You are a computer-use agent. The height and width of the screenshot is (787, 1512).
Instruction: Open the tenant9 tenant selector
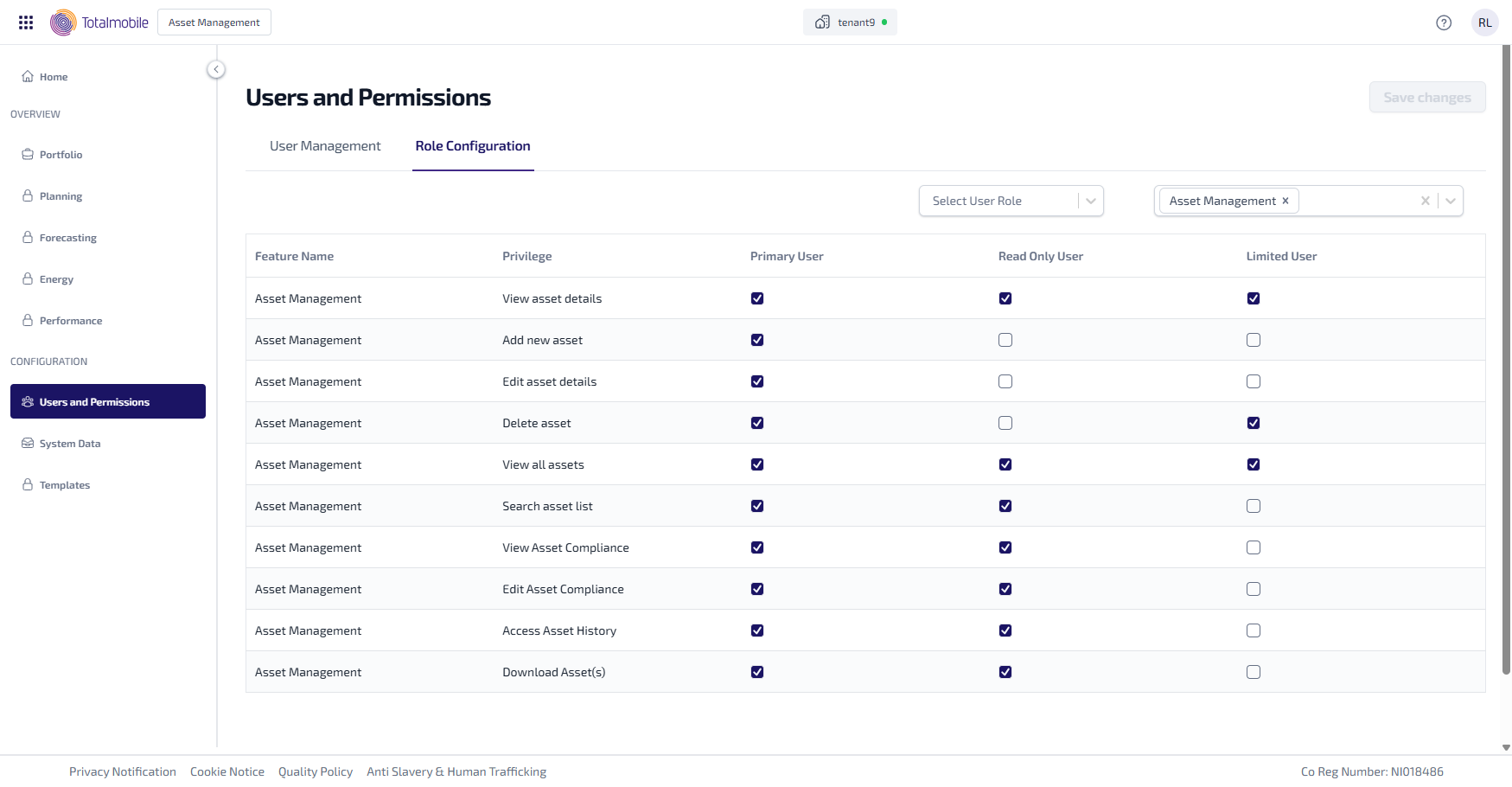(x=850, y=22)
